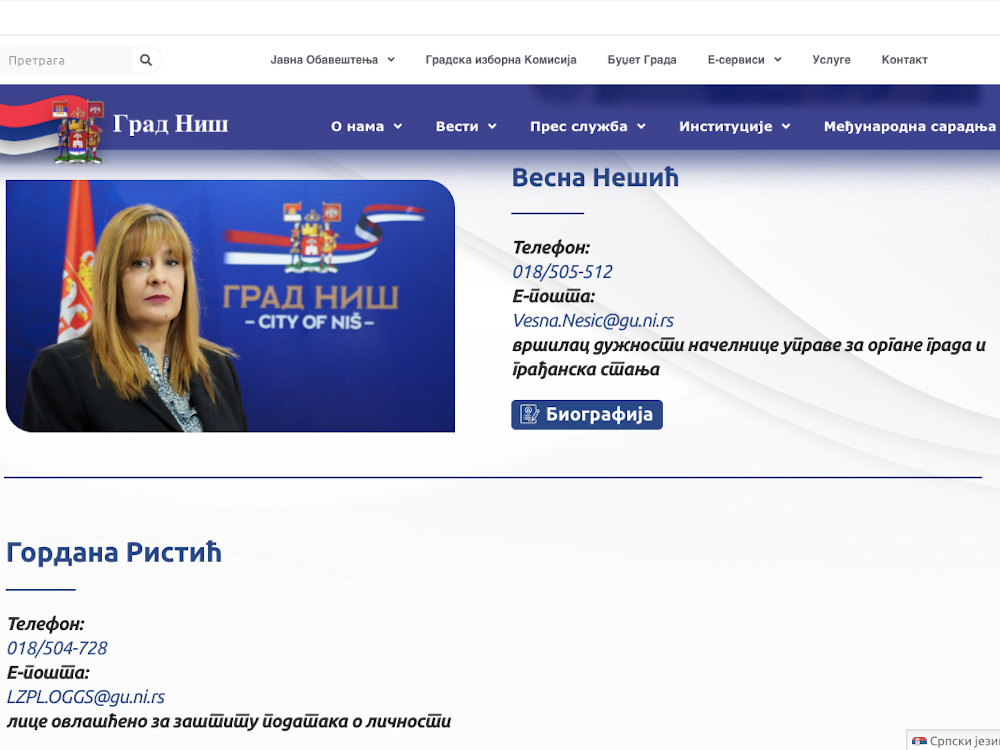The width and height of the screenshot is (1000, 750).
Task: Click the photo of Весна Нешић
Action: point(230,305)
